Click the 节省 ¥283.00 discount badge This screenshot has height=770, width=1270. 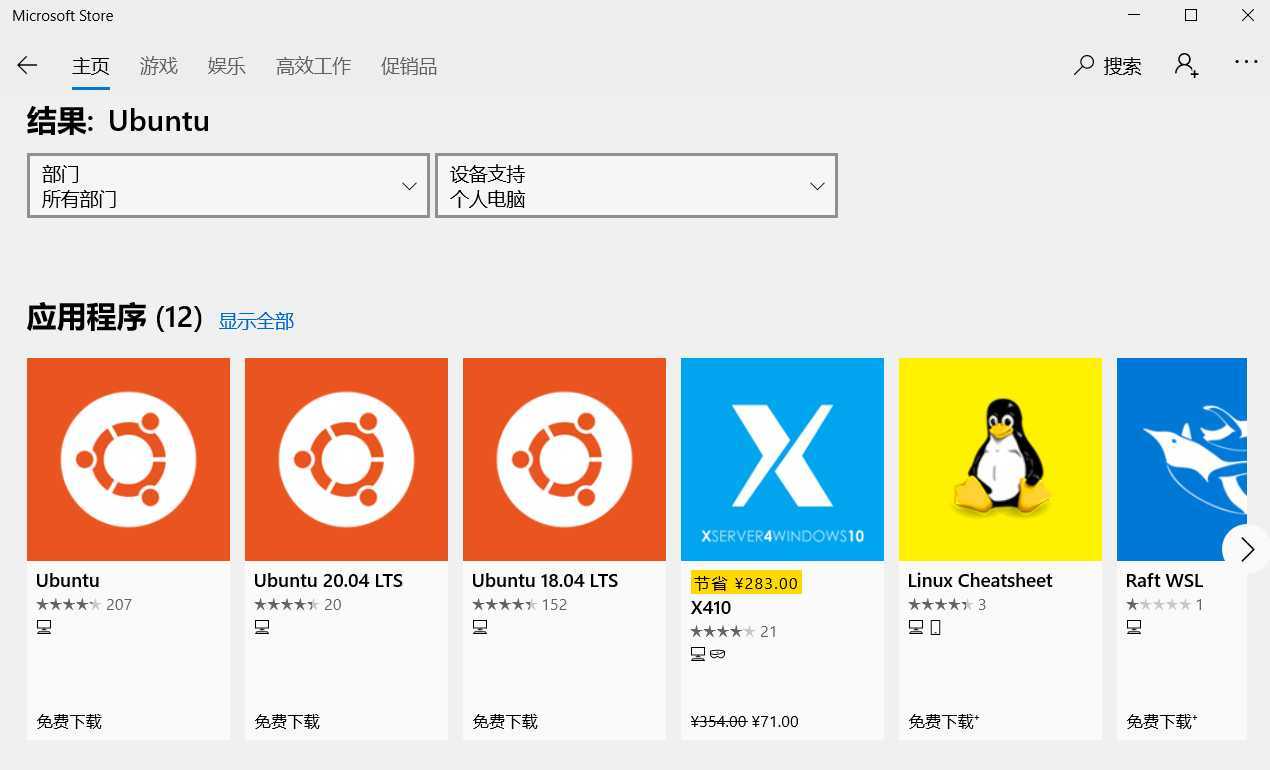(746, 583)
